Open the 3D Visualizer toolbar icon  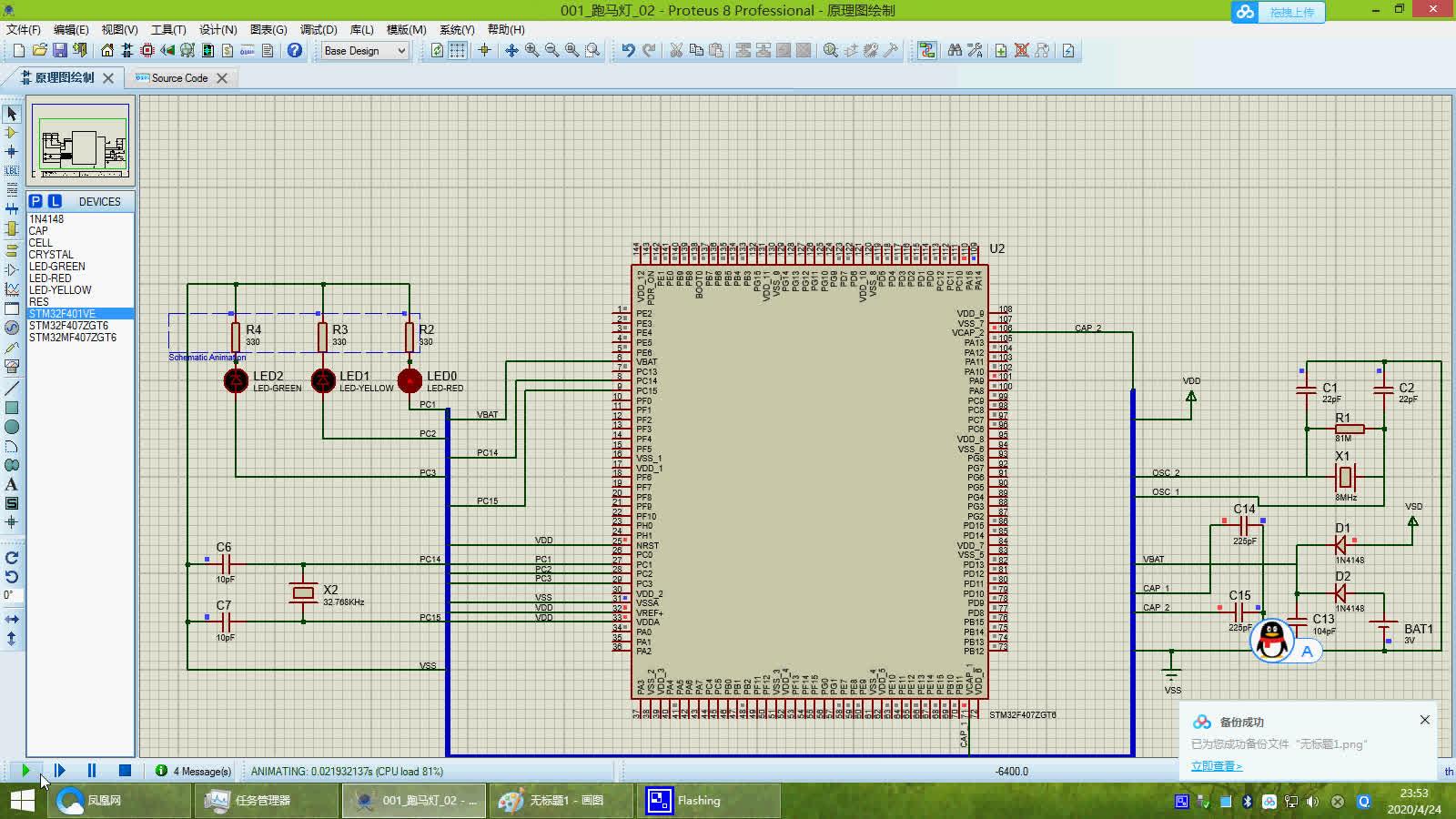tap(167, 51)
